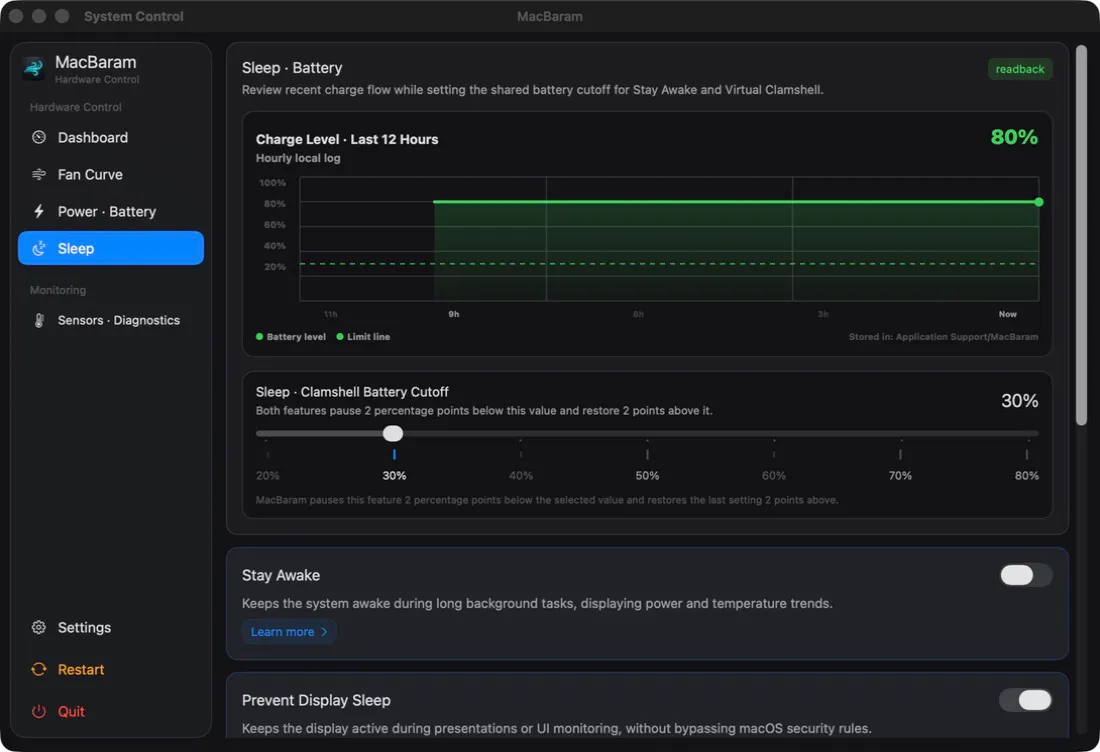The height and width of the screenshot is (752, 1100).
Task: Click the Sleep moon icon
Action: click(39, 248)
